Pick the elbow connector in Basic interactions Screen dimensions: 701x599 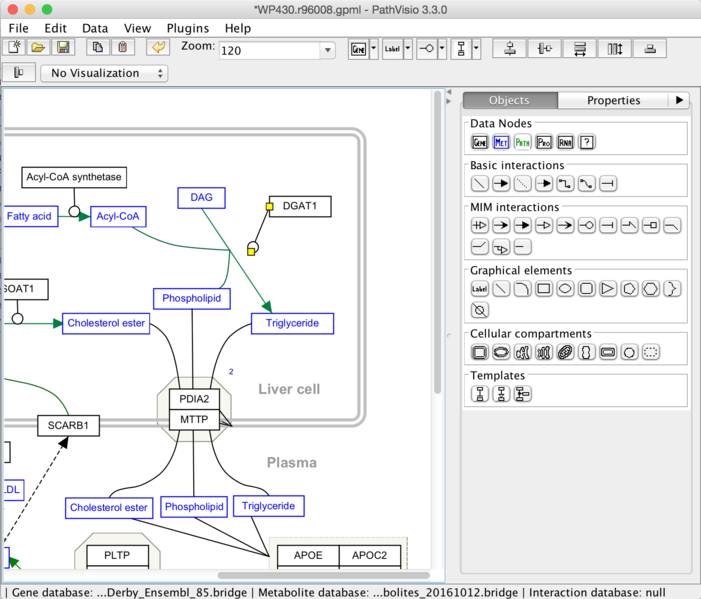pos(565,184)
